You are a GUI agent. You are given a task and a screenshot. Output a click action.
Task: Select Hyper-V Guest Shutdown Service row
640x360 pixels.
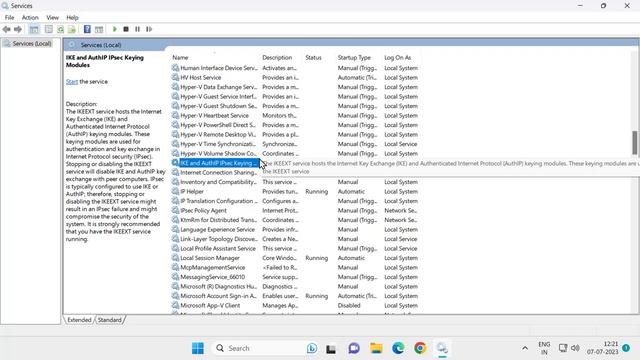coord(296,106)
